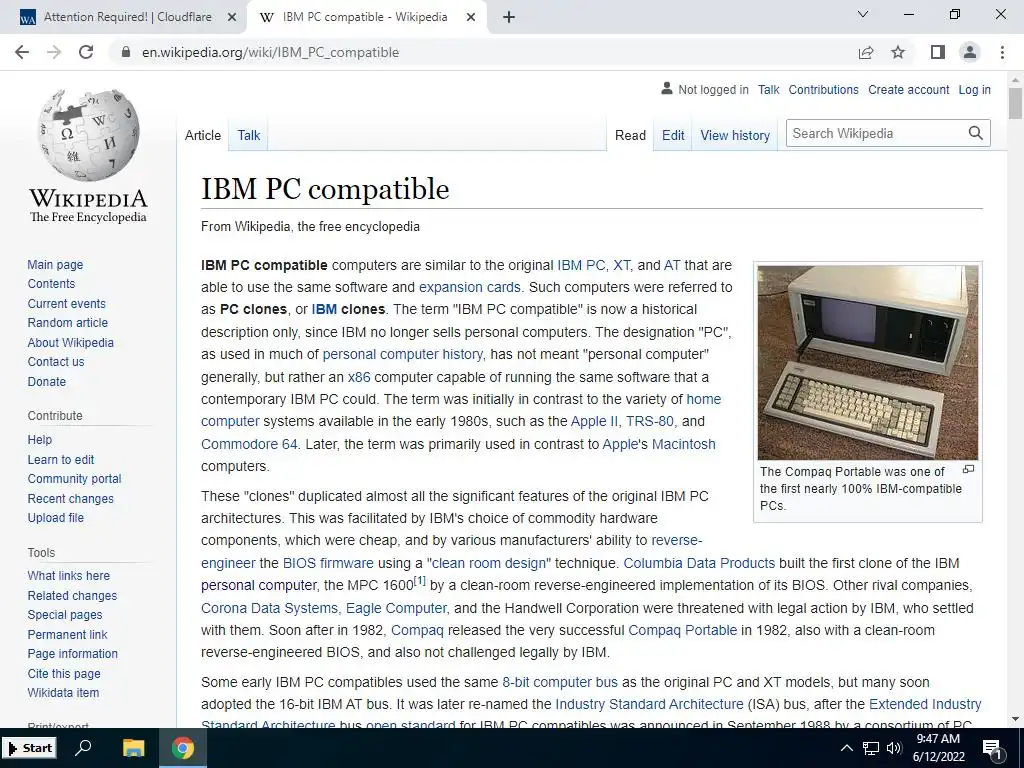Close the IBM PC compatible tab
The image size is (1024, 768).
coord(471,17)
